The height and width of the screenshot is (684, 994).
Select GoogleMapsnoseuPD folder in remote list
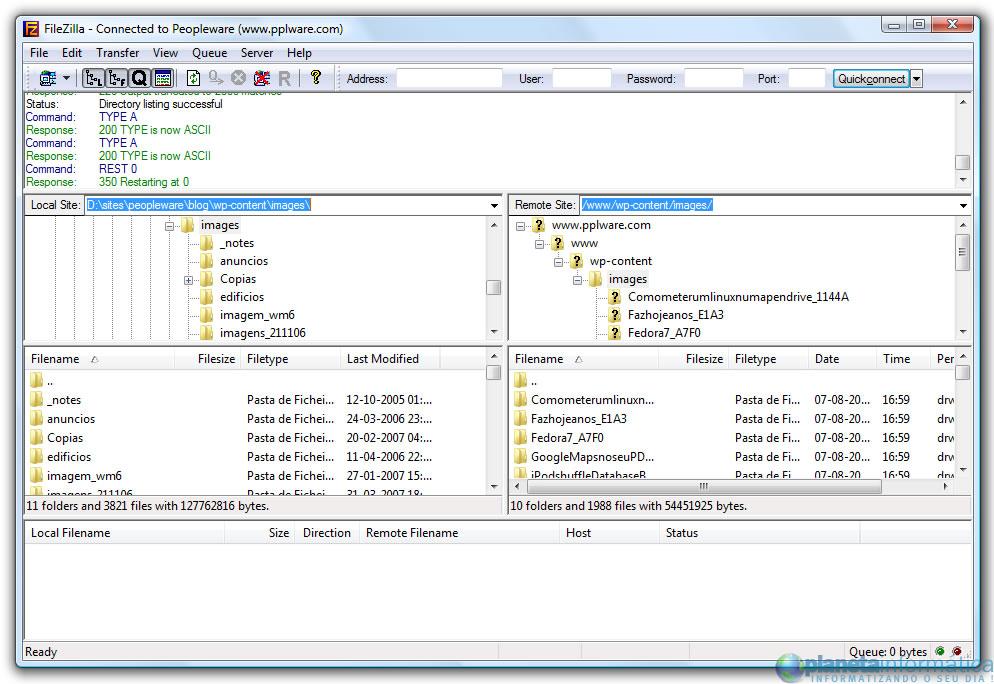coord(592,457)
